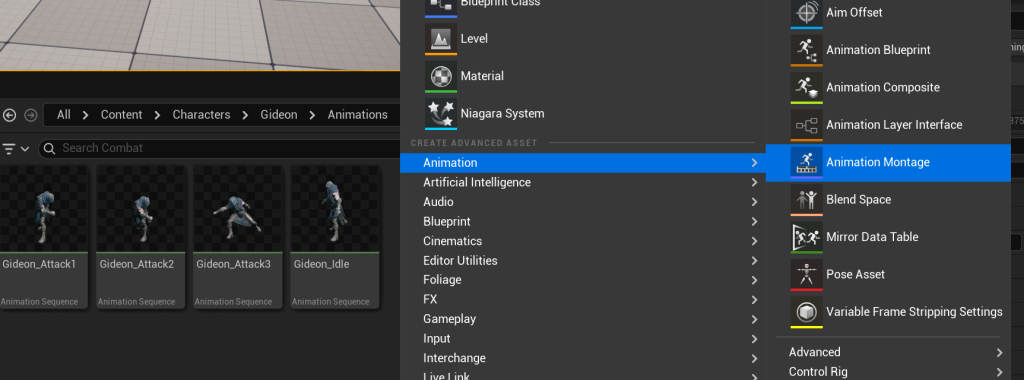Go forward in content browser history
This screenshot has height=380, width=1024.
pos(31,115)
